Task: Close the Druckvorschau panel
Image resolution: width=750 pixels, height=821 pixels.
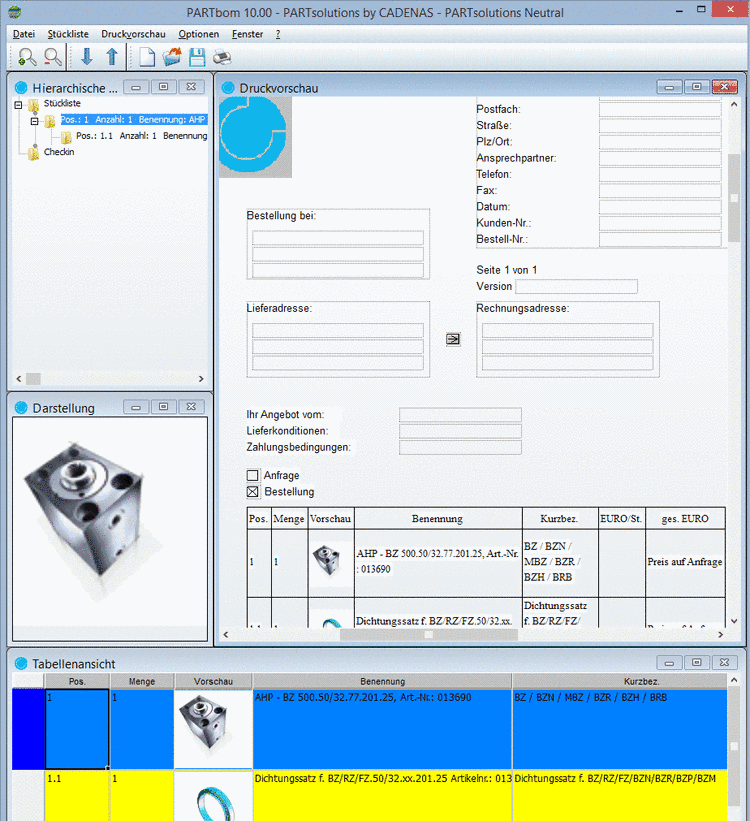Action: click(x=724, y=86)
